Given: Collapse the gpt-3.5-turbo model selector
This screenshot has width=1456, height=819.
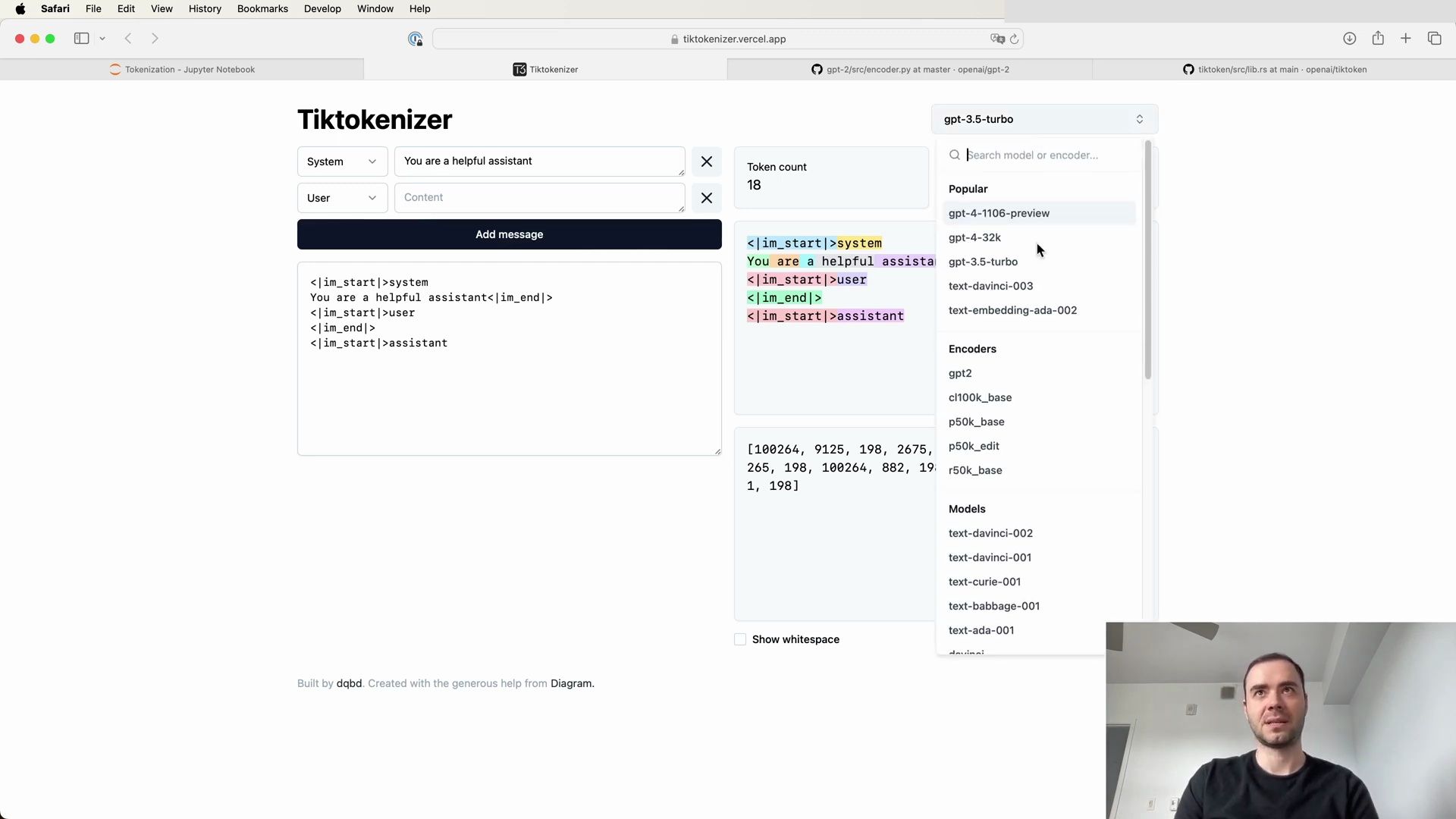Looking at the screenshot, I should (1044, 119).
